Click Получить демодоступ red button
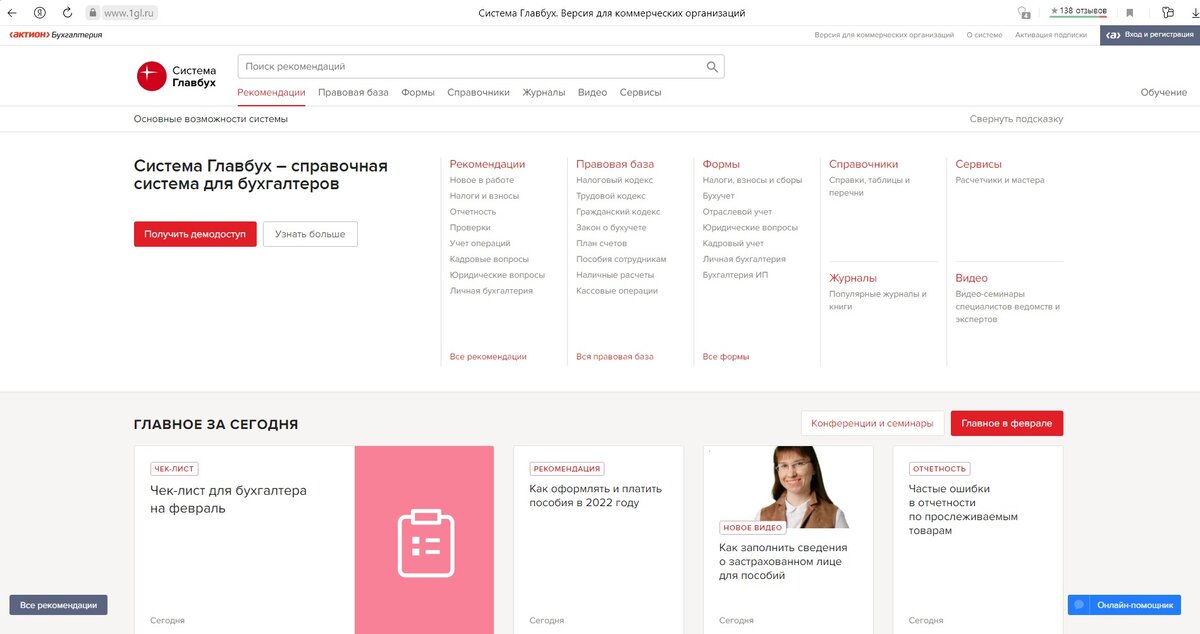The width and height of the screenshot is (1200, 634). [195, 234]
